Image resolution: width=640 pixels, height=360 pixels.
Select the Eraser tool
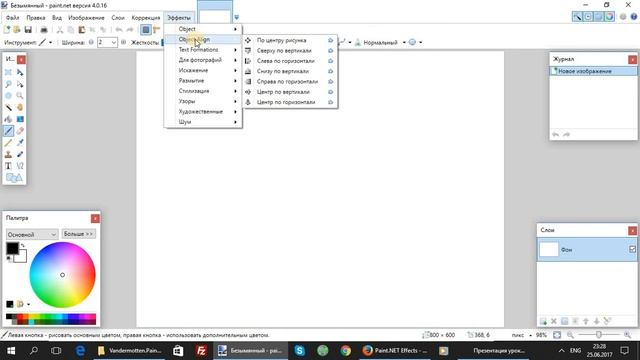click(x=20, y=131)
